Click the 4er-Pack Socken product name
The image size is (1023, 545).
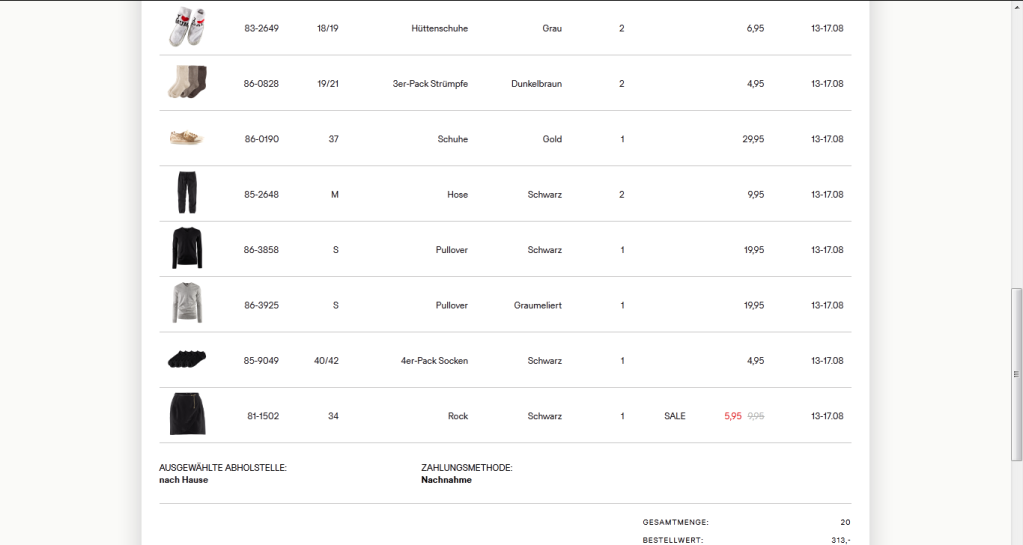coord(434,361)
